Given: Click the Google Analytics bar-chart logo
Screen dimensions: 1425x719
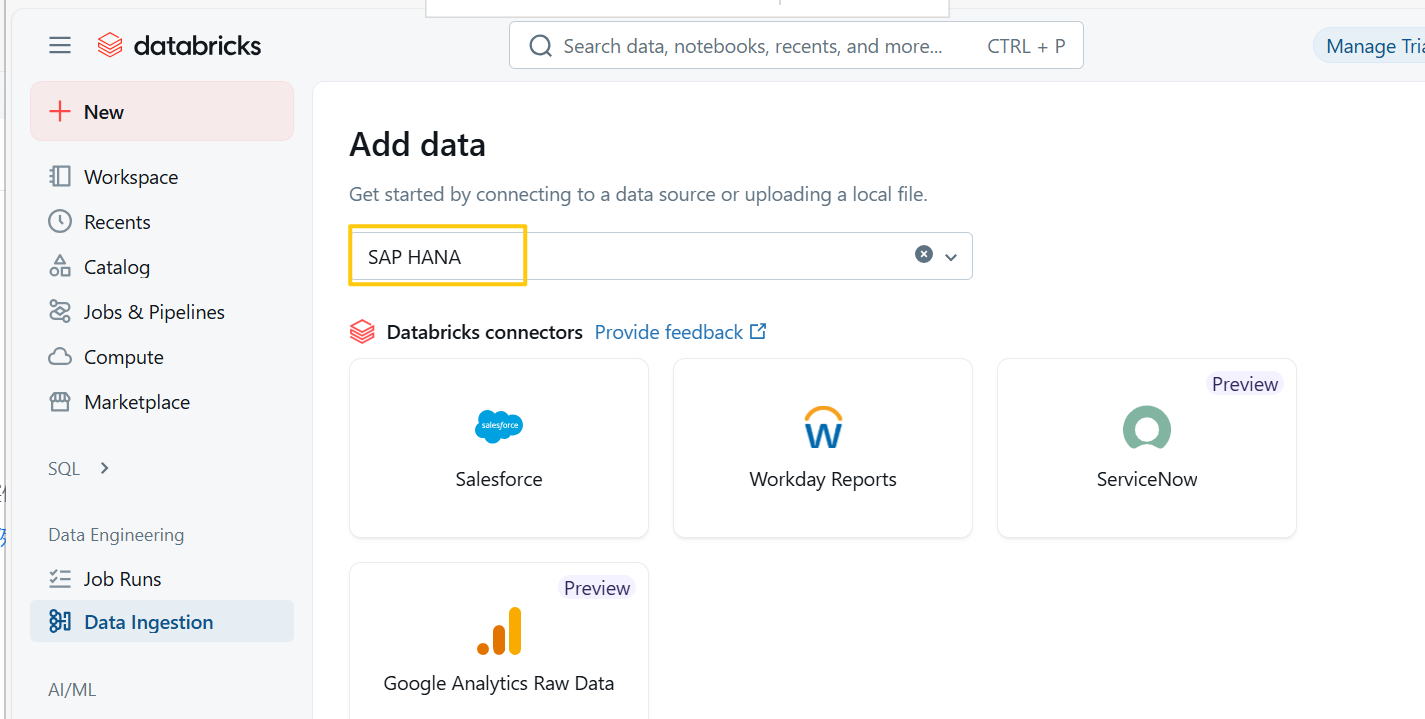Looking at the screenshot, I should click(x=499, y=631).
